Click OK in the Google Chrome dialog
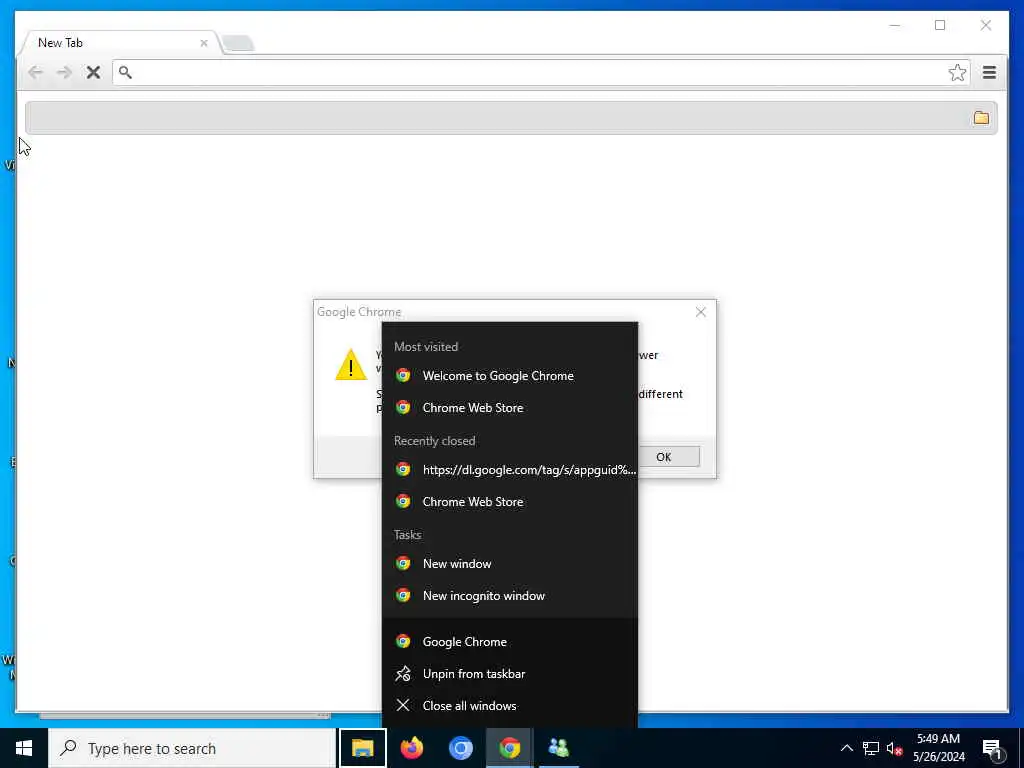This screenshot has height=768, width=1024. click(664, 457)
